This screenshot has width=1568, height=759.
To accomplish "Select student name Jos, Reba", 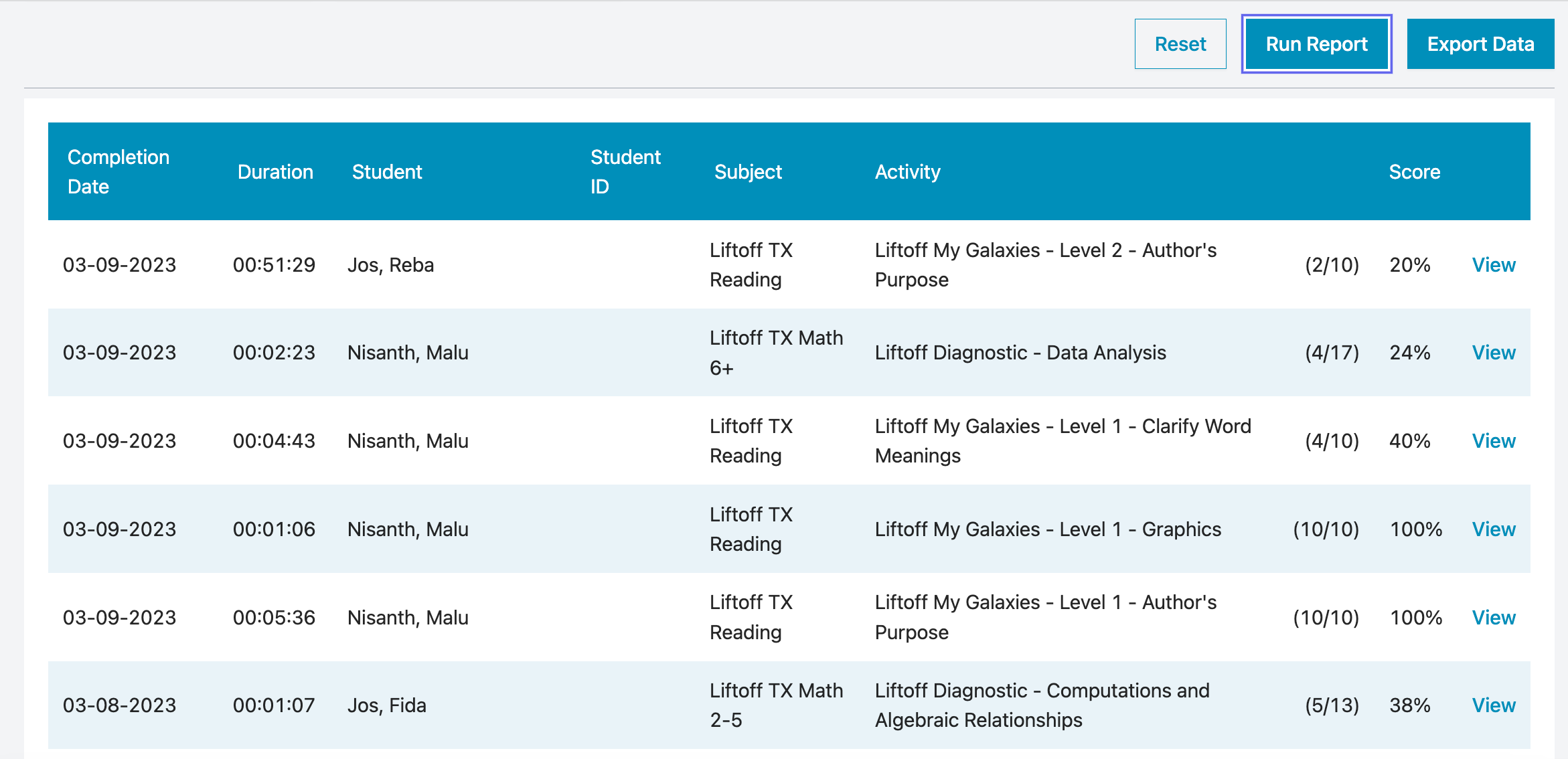I will 390,265.
